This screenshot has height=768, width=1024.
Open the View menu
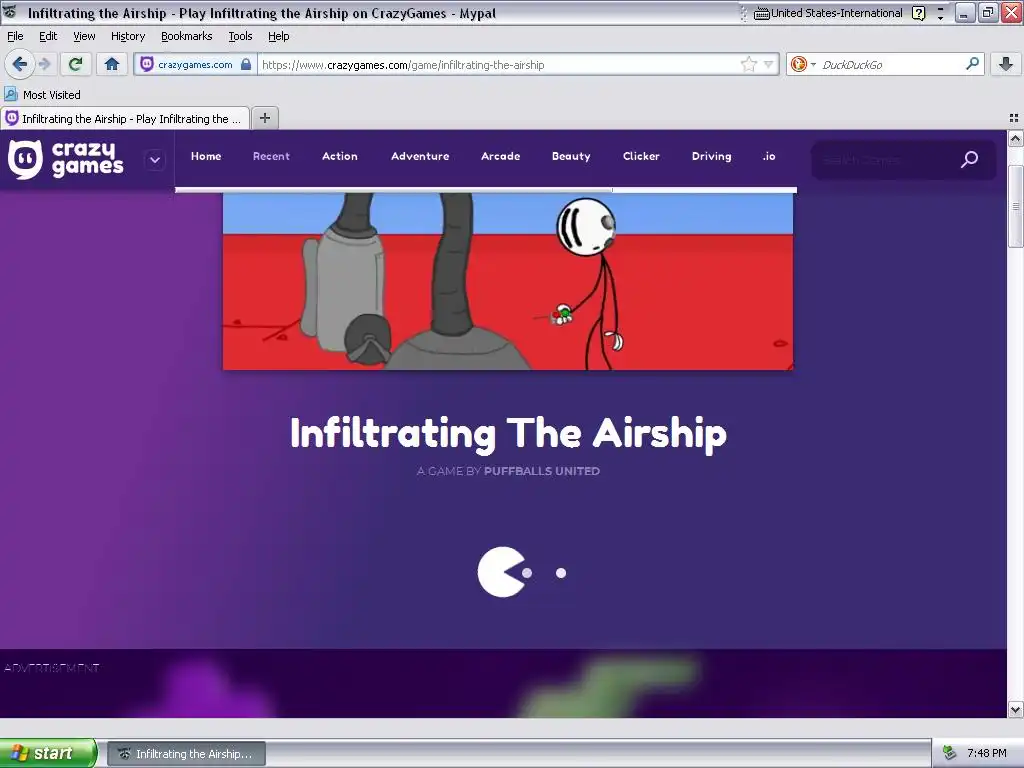84,36
